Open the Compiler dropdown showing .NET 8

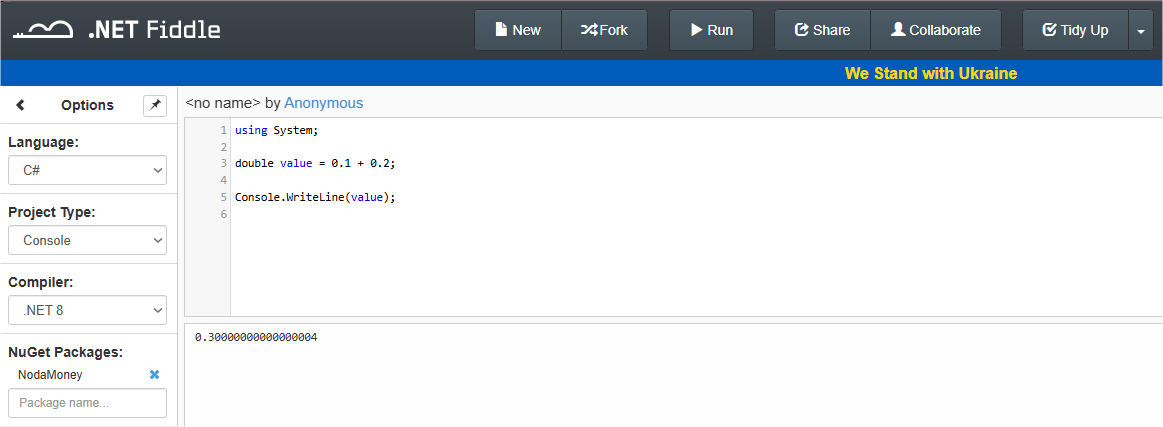(x=88, y=310)
